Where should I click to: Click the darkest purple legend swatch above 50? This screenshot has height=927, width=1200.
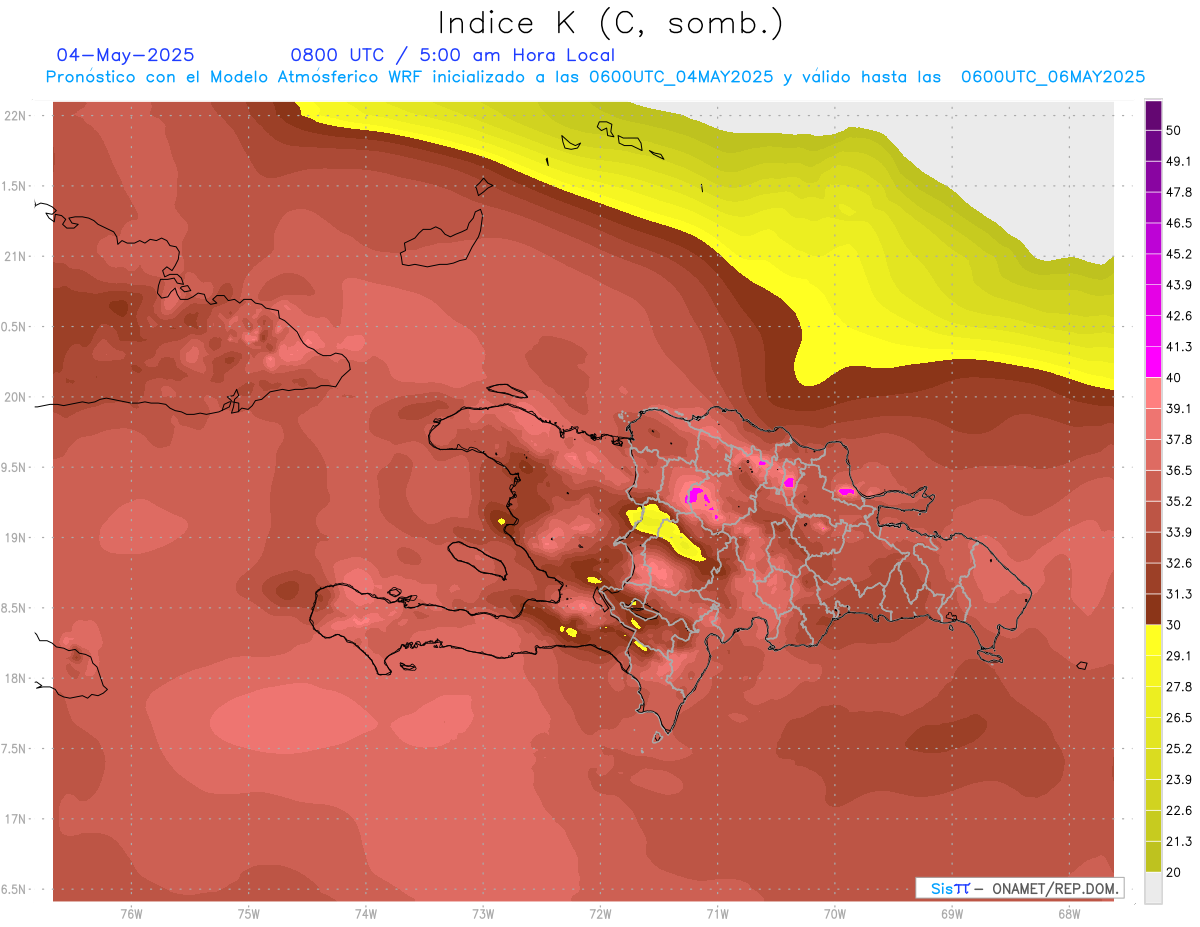pyautogui.click(x=1153, y=116)
